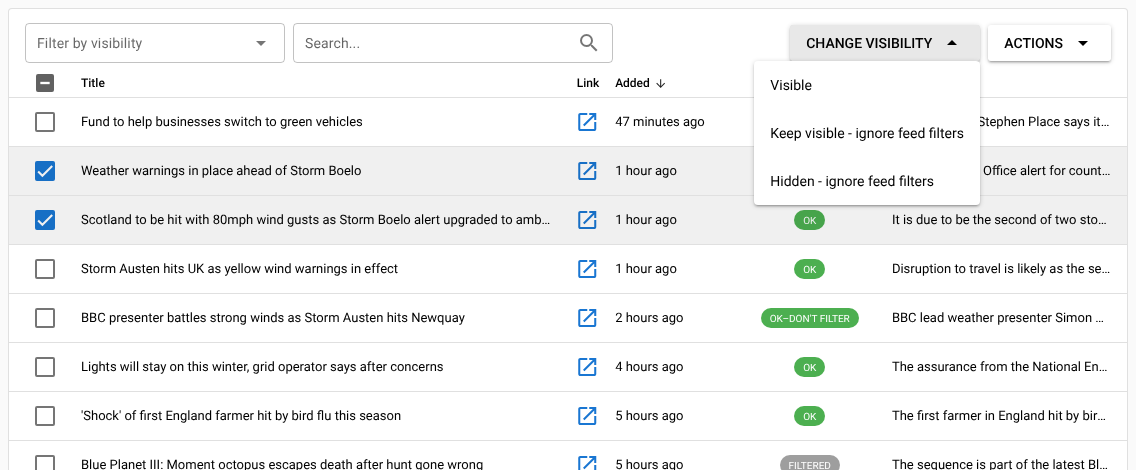Click '47 minutes ago' timestamp
The width and height of the screenshot is (1136, 470).
(659, 122)
